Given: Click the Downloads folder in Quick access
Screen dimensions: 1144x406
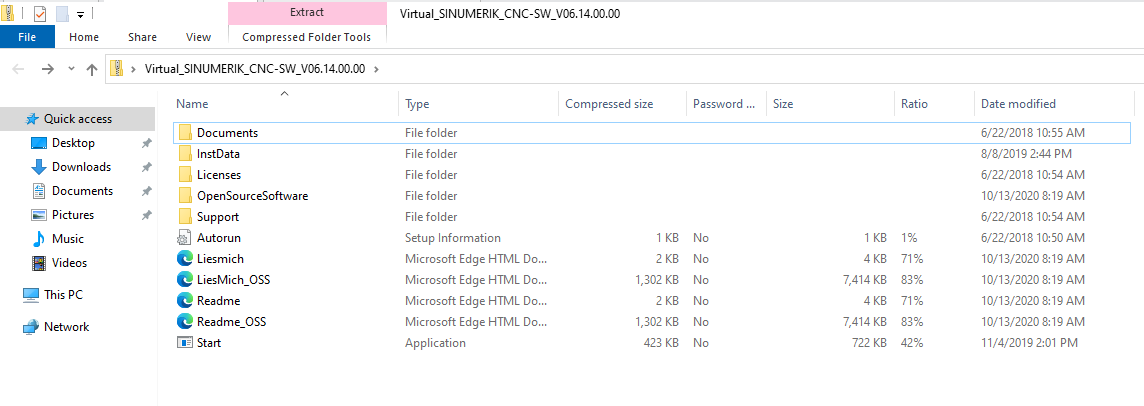Looking at the screenshot, I should 81,167.
